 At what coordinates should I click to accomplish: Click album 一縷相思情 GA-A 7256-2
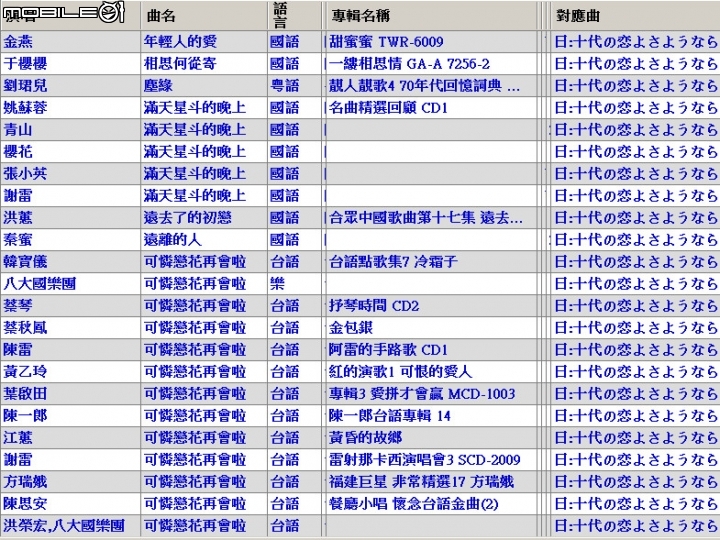[409, 64]
